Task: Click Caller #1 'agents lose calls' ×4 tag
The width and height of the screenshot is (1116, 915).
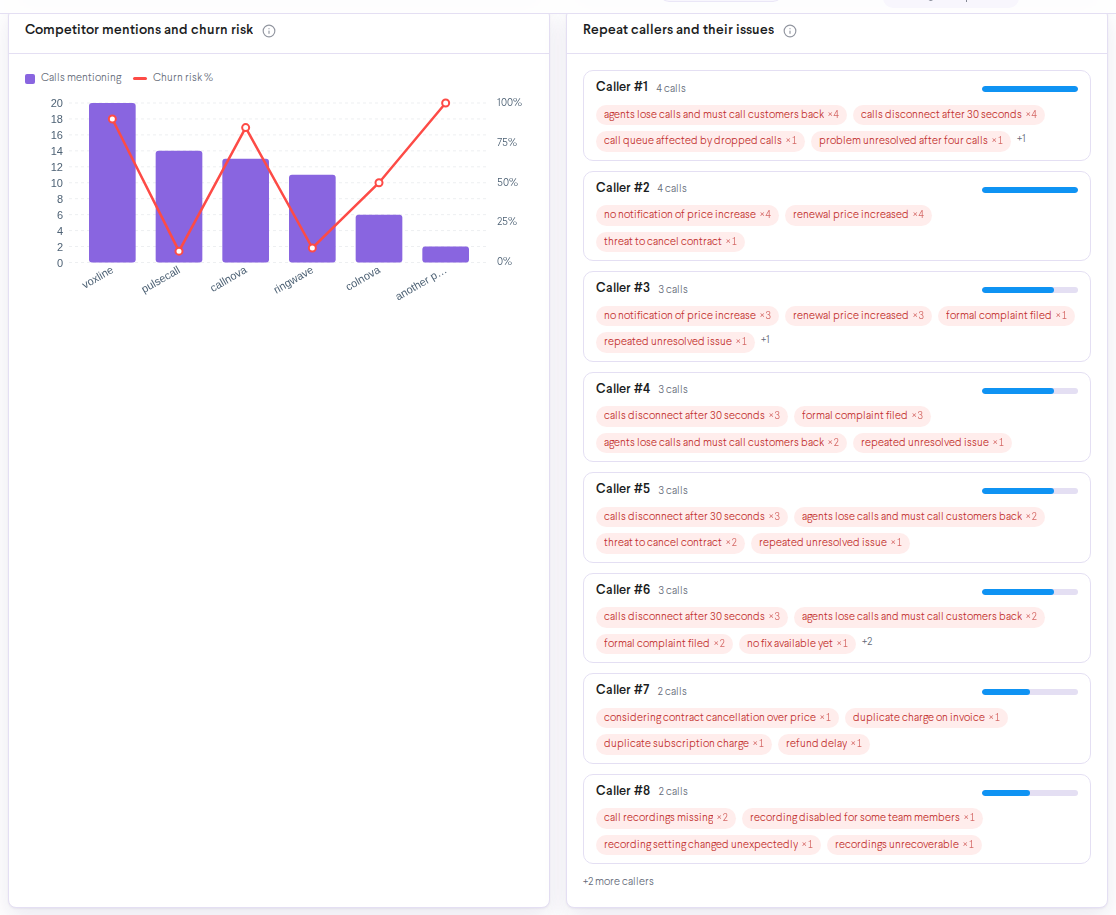Action: point(721,115)
